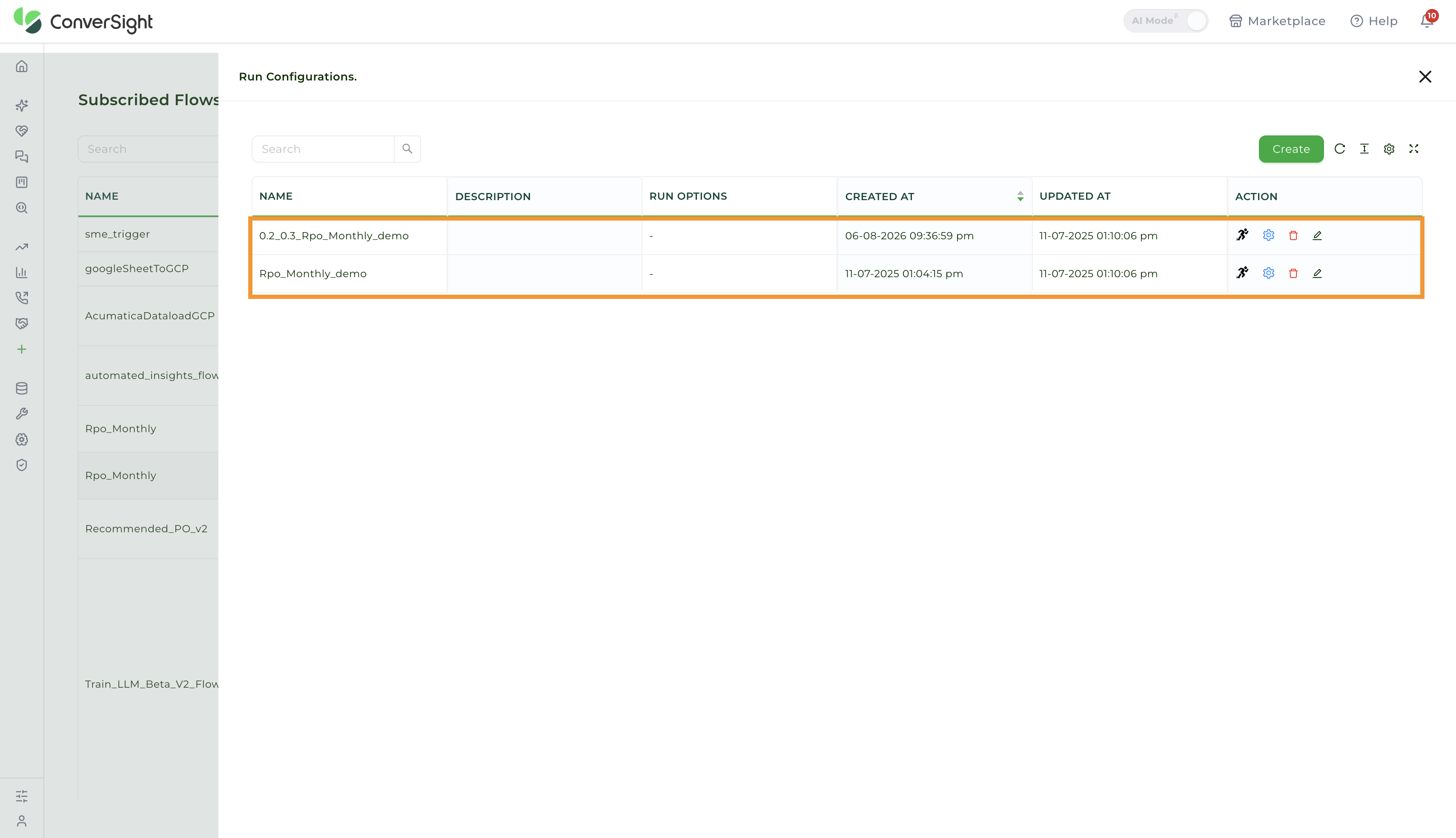Edit the 0.2_0.3_Rpo_Monthly_demo configuration
This screenshot has height=838, width=1456.
[1317, 235]
